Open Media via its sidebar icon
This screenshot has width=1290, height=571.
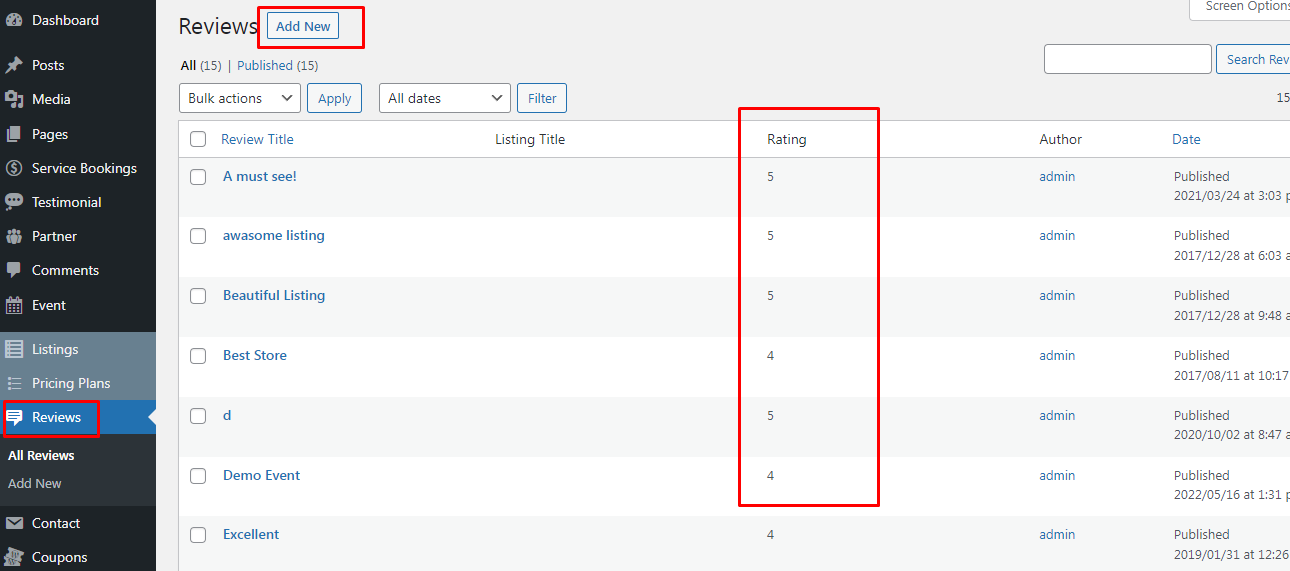click(x=14, y=99)
